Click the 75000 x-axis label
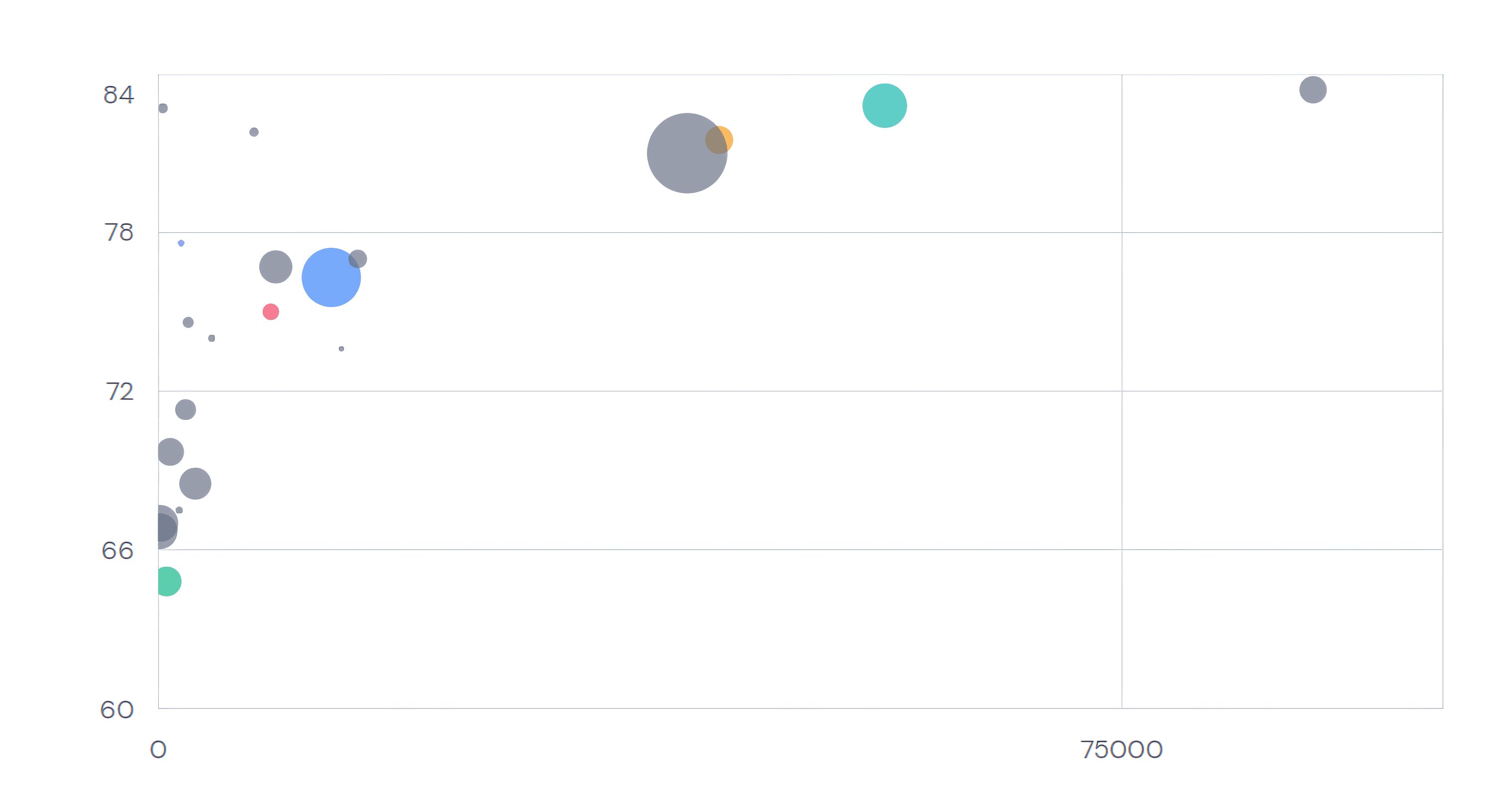 1121,749
